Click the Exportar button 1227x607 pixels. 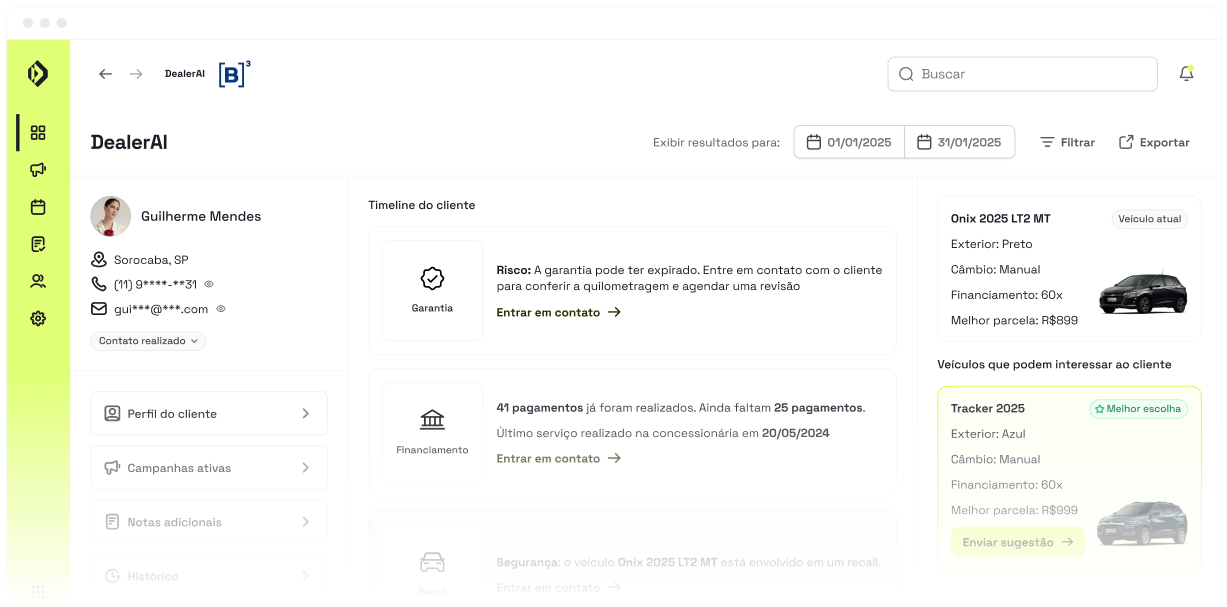click(x=1154, y=142)
